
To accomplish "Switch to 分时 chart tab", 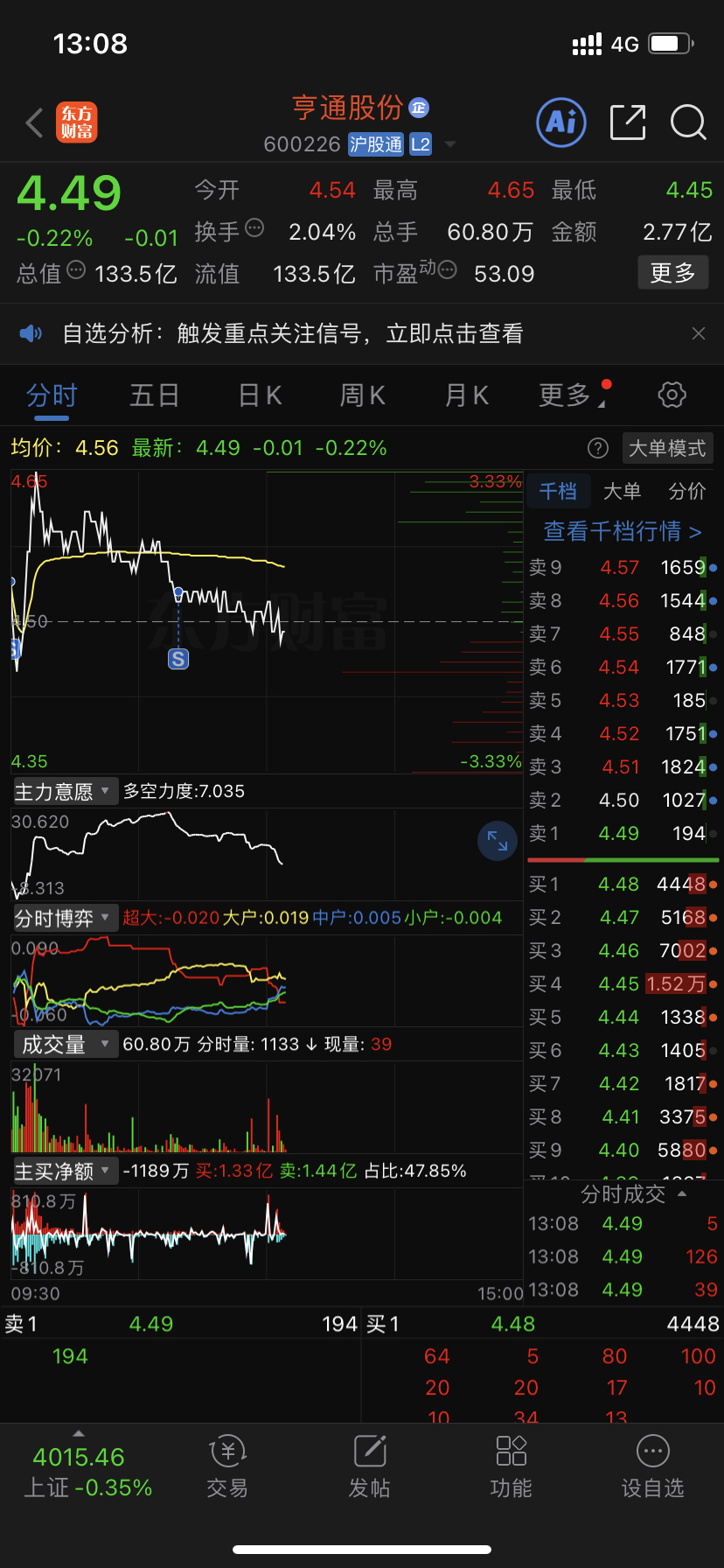I will pyautogui.click(x=52, y=395).
